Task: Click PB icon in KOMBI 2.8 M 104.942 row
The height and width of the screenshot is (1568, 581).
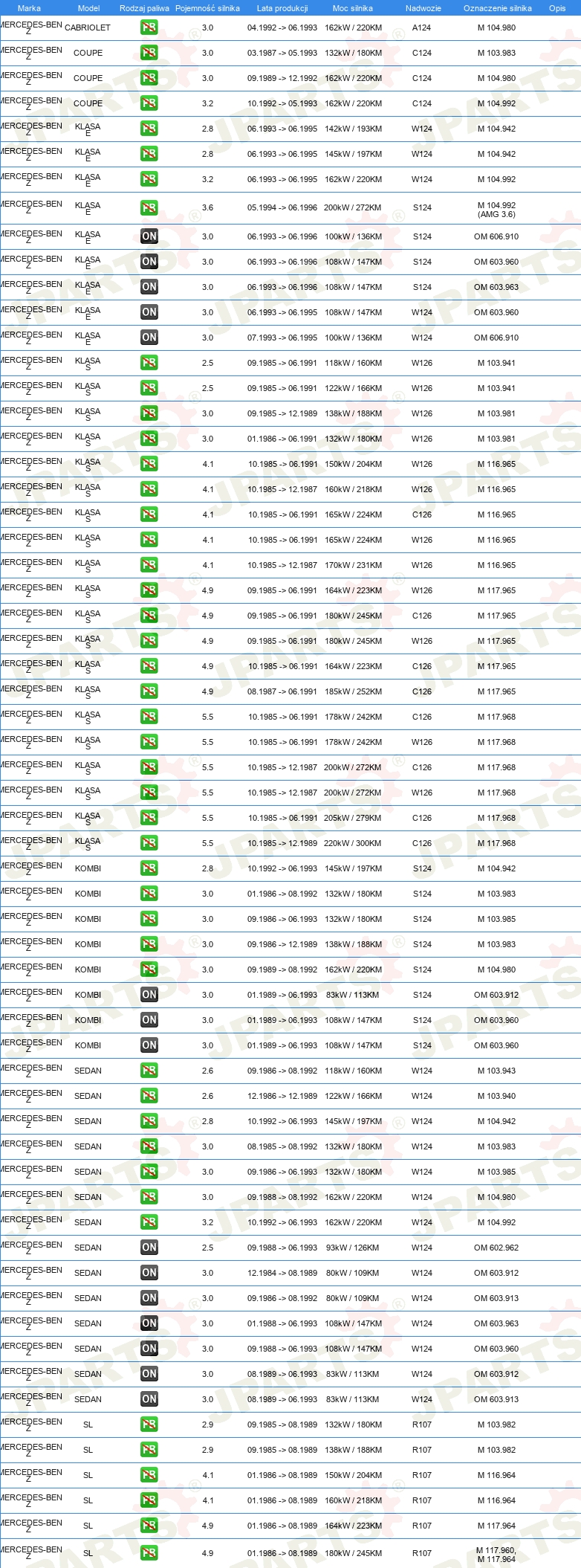Action: (x=149, y=868)
